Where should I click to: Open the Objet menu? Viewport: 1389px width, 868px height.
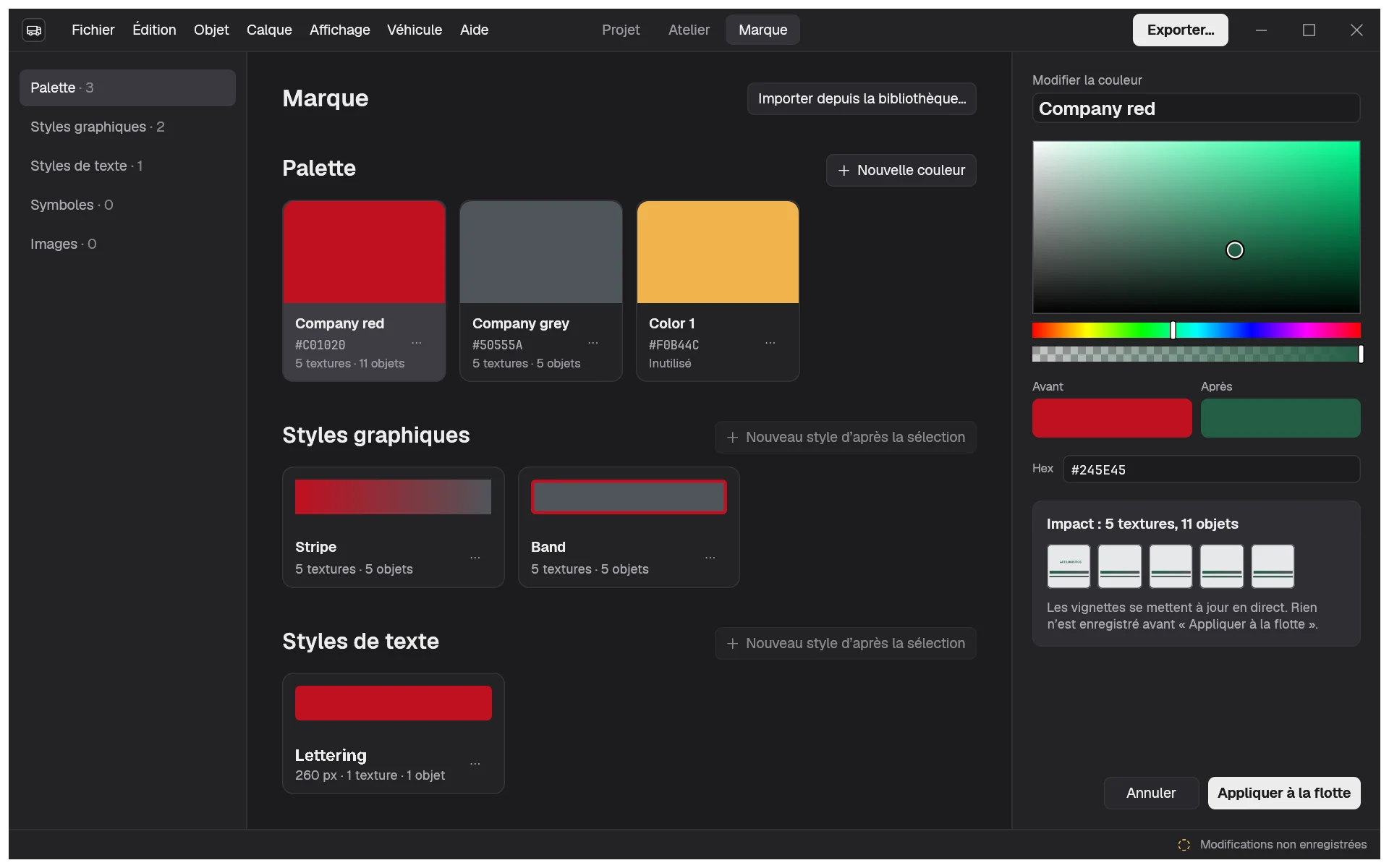point(211,30)
